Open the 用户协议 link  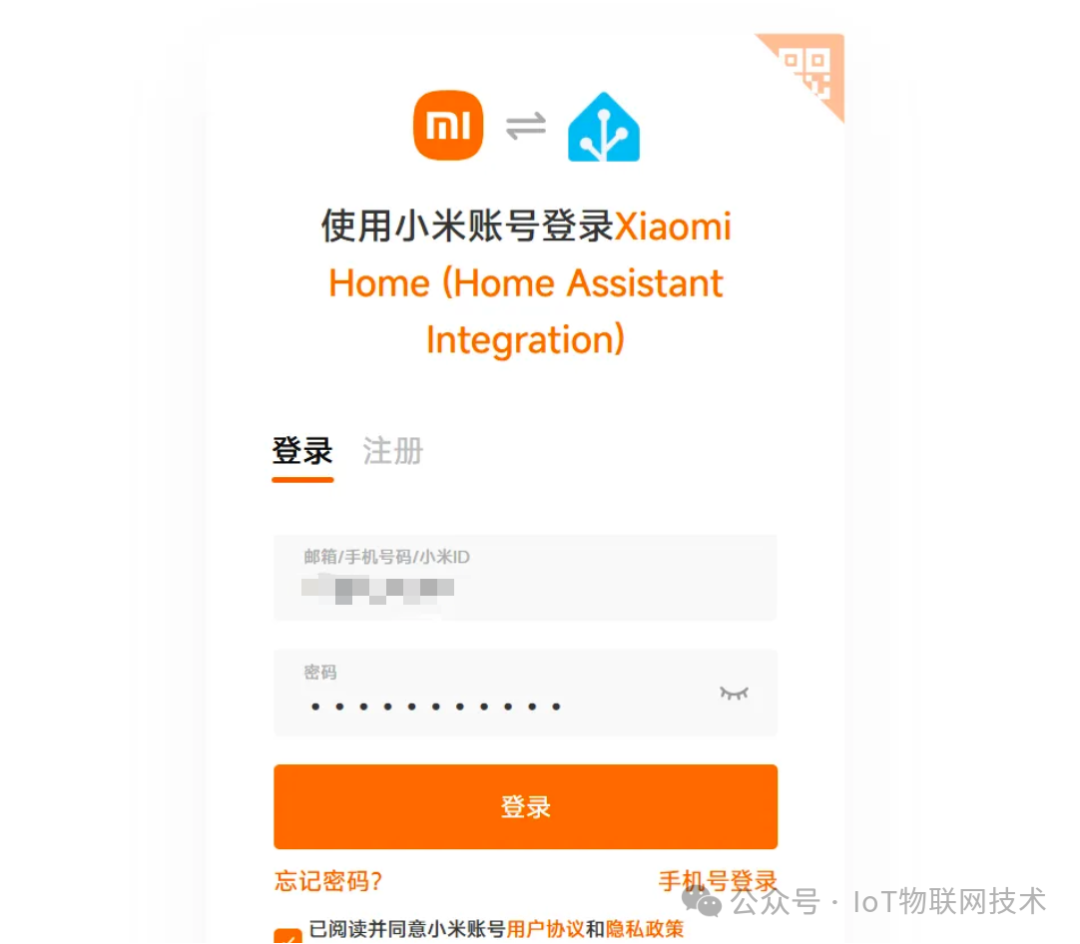(x=546, y=929)
